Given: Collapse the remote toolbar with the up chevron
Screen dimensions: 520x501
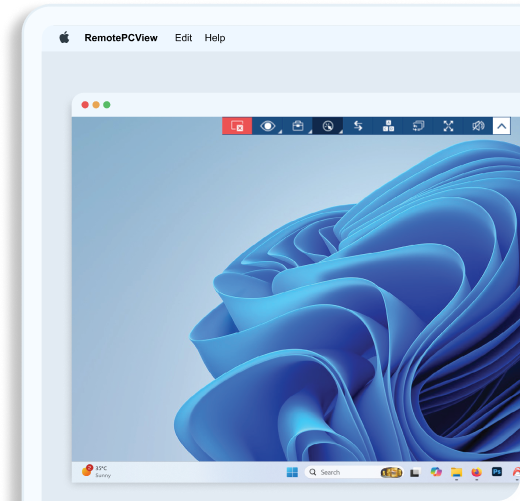Looking at the screenshot, I should click(502, 126).
